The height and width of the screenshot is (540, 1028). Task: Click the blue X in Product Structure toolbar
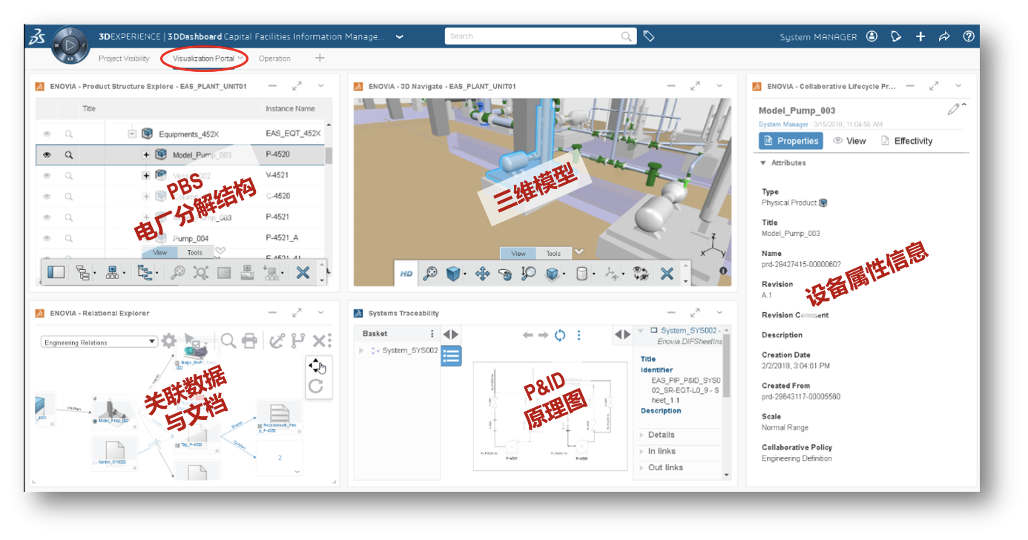click(x=302, y=273)
